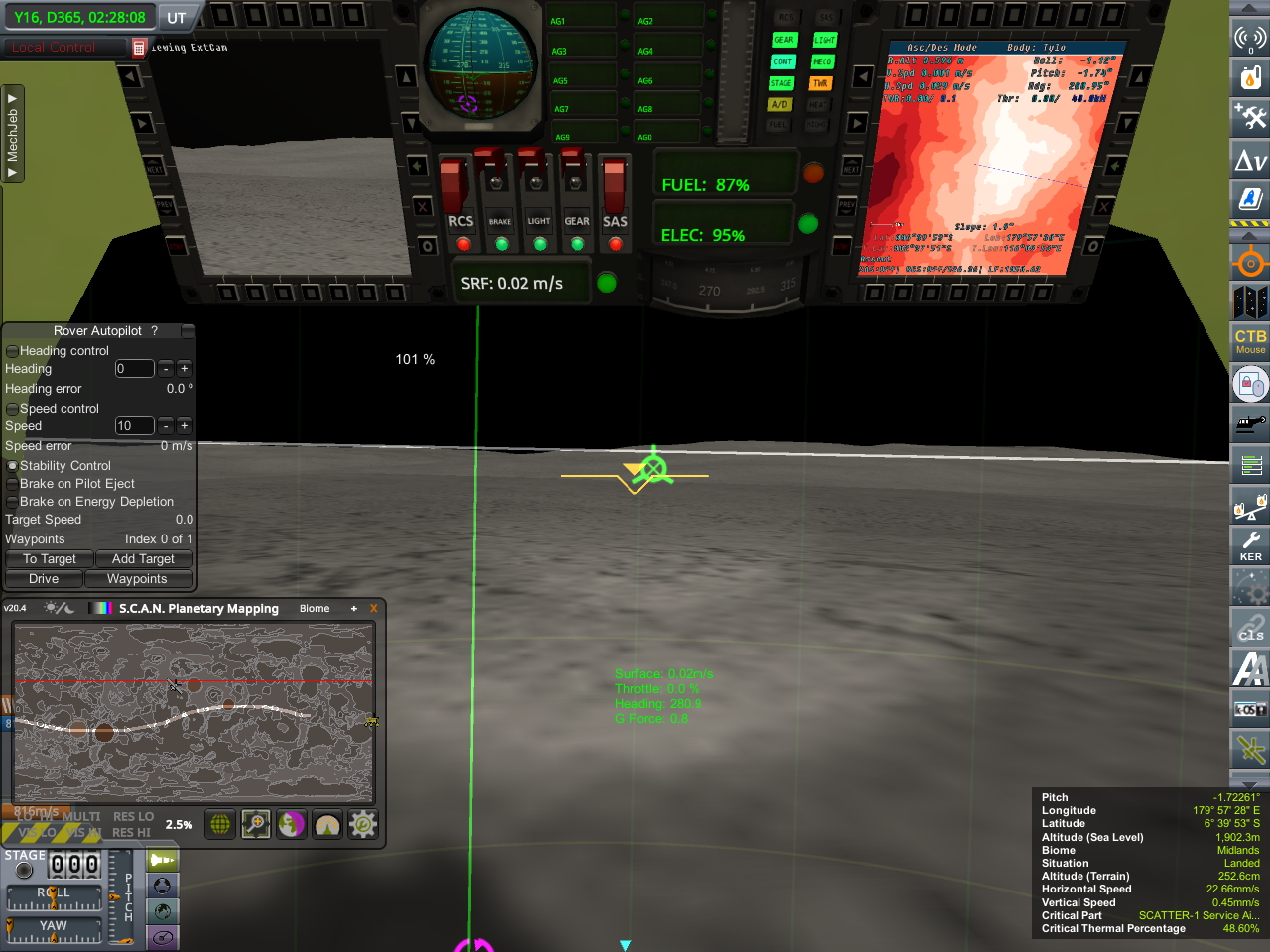Open the kOS toolbar icon
This screenshot has width=1270, height=952.
pos(1250,708)
